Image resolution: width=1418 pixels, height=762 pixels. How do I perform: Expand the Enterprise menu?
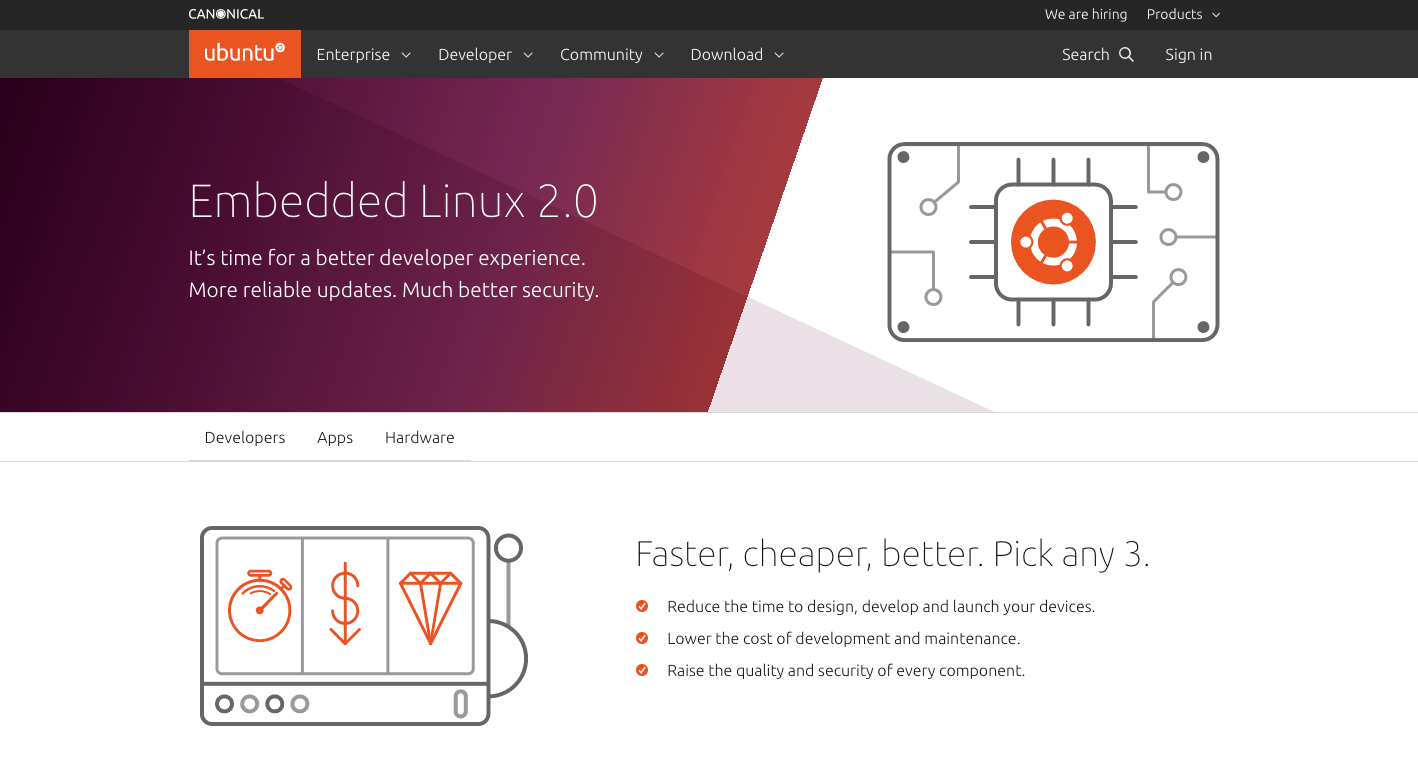point(364,54)
